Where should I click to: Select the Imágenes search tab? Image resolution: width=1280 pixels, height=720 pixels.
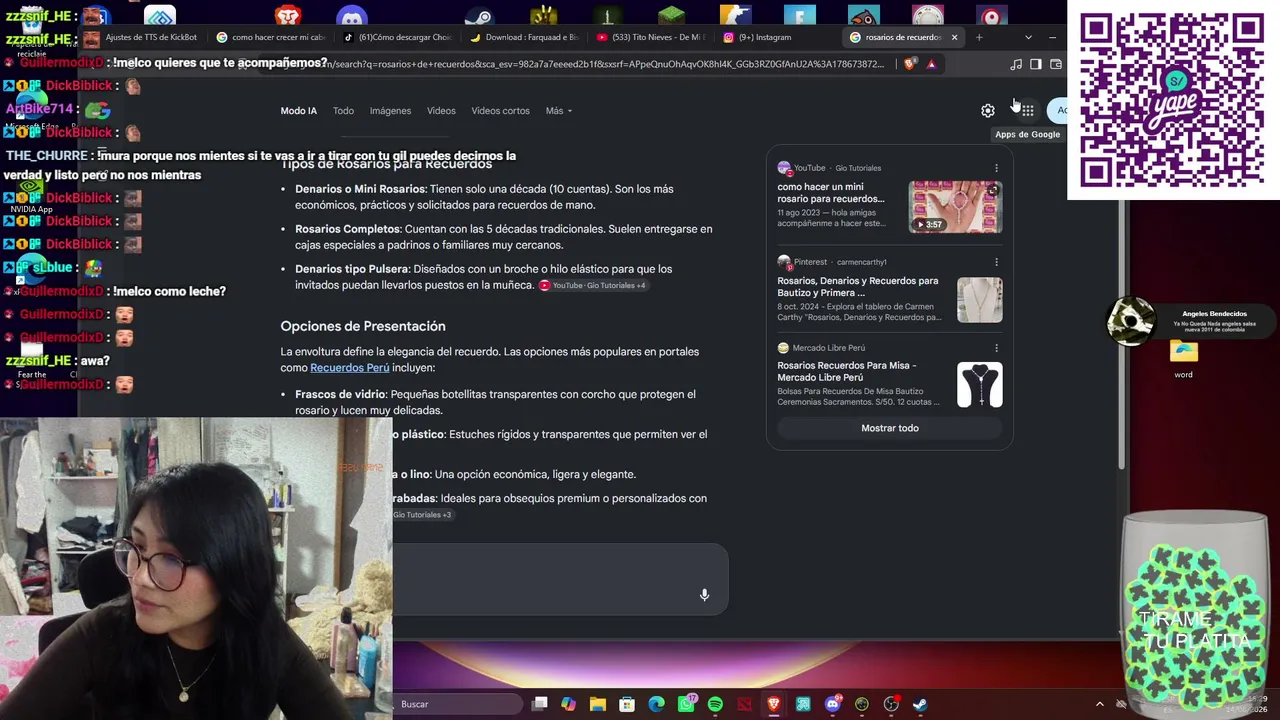(x=390, y=111)
